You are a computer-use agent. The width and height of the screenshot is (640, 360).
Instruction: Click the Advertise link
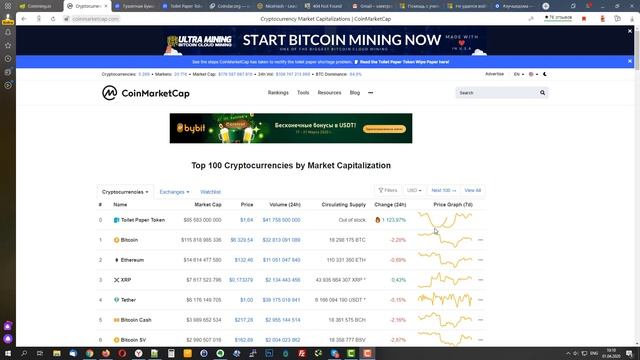click(494, 74)
